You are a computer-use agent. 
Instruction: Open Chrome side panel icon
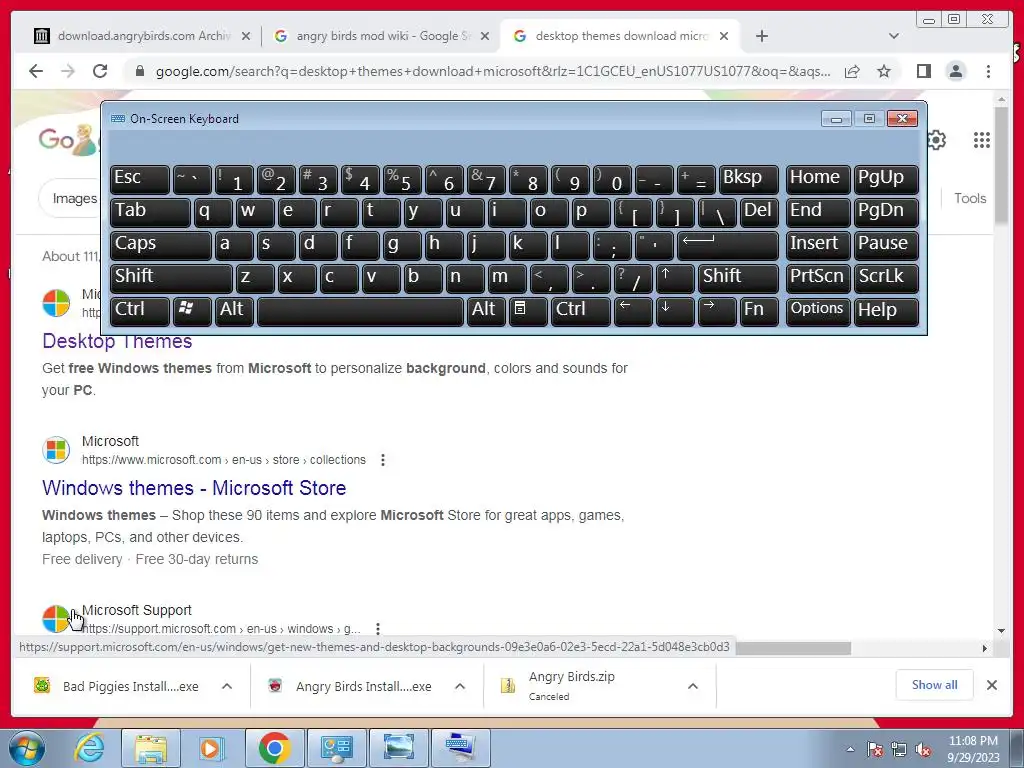pyautogui.click(x=923, y=71)
